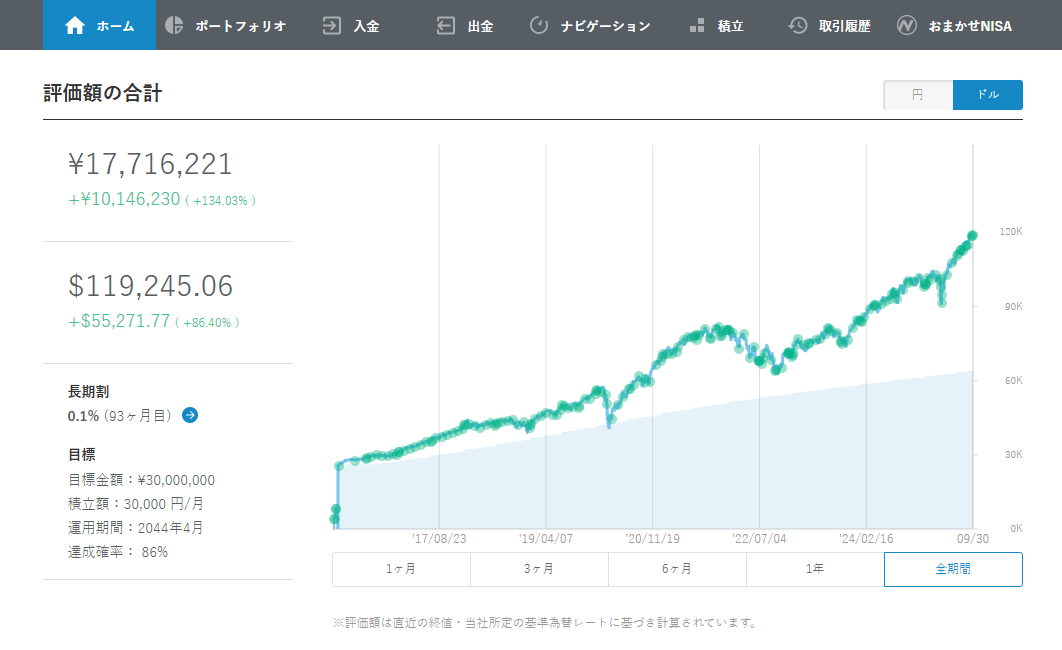Switch the display currency to 円

917,94
